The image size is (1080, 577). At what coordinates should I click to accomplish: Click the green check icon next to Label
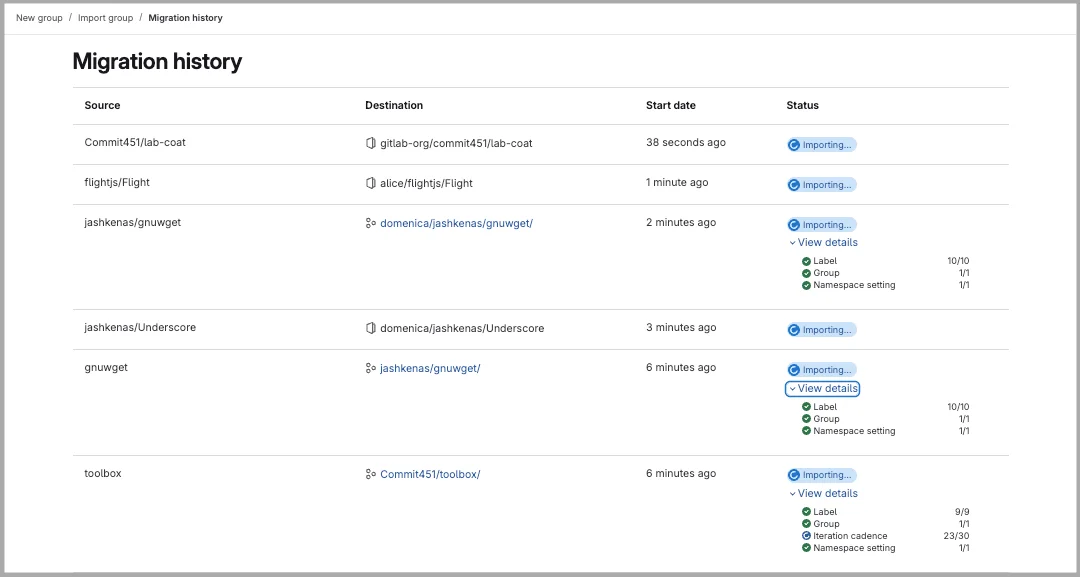(807, 260)
